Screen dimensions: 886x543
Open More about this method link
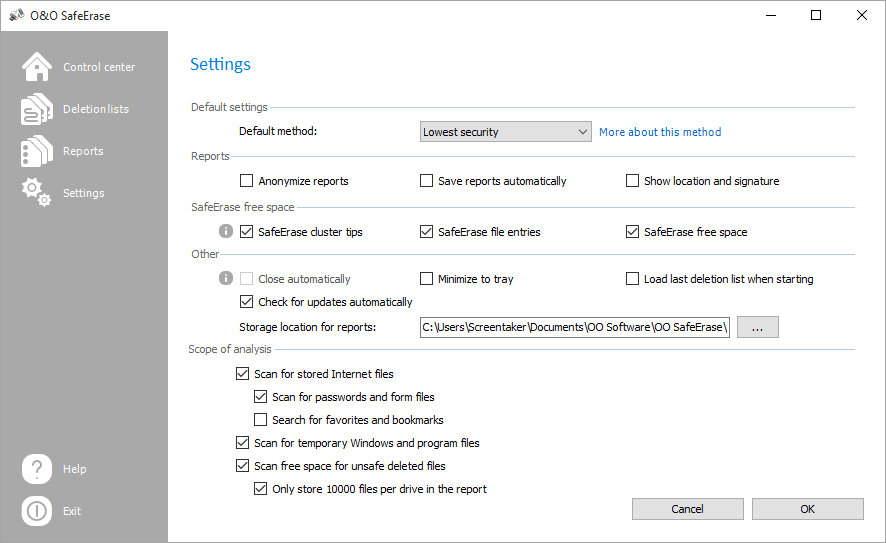pyautogui.click(x=660, y=132)
